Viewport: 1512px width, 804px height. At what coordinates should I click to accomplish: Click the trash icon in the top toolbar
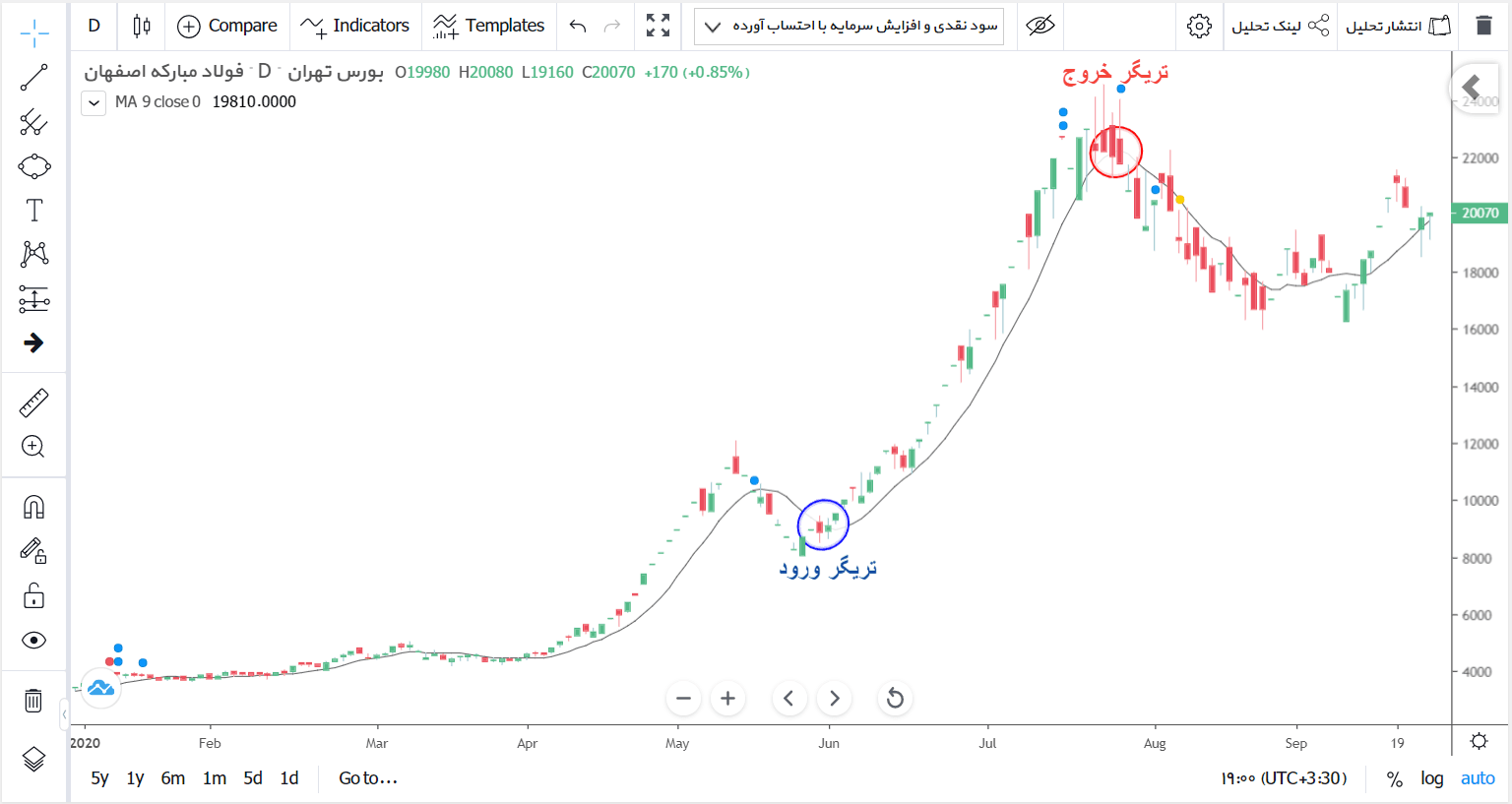click(x=1483, y=26)
